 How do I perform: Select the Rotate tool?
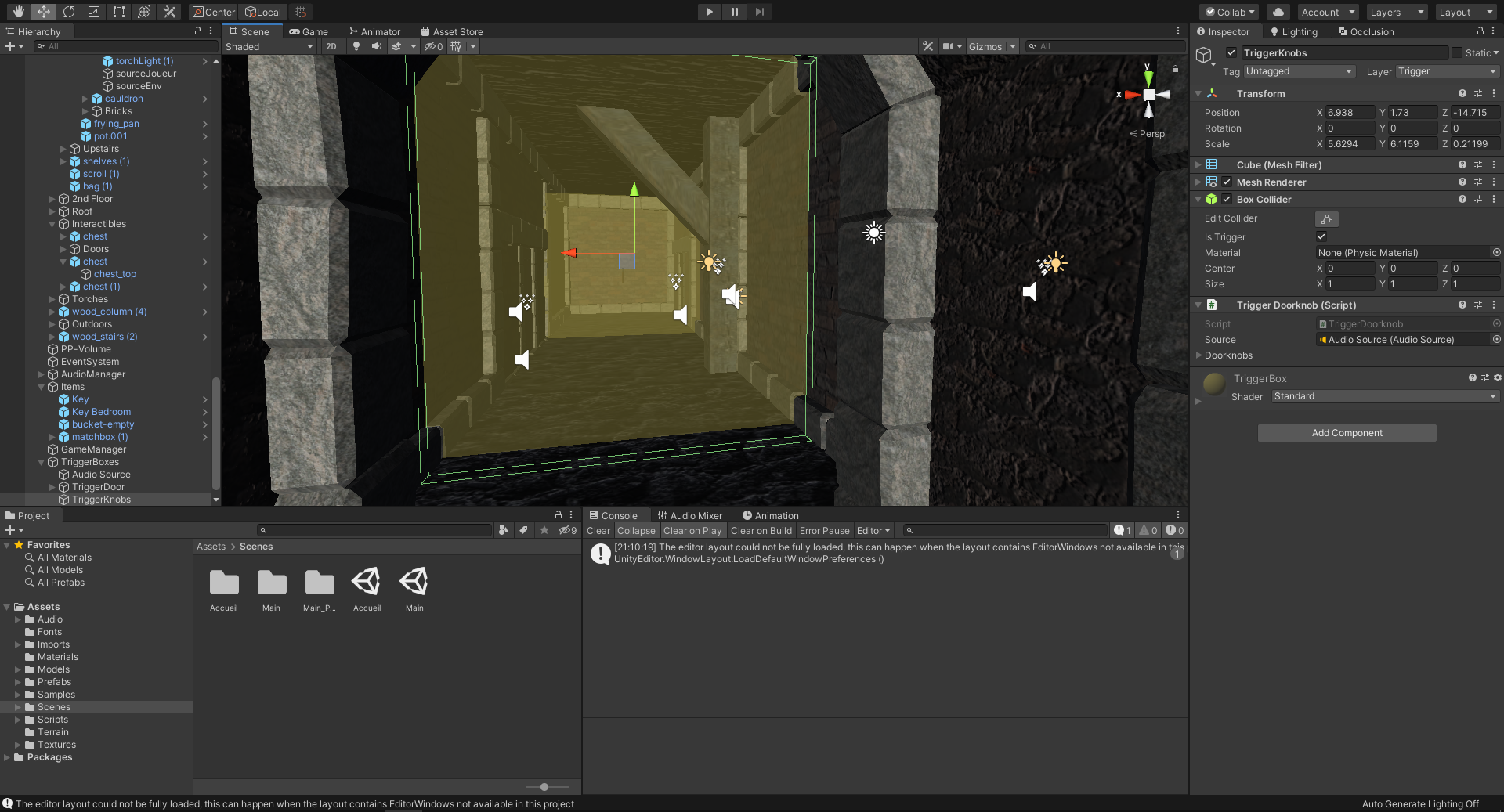point(69,12)
